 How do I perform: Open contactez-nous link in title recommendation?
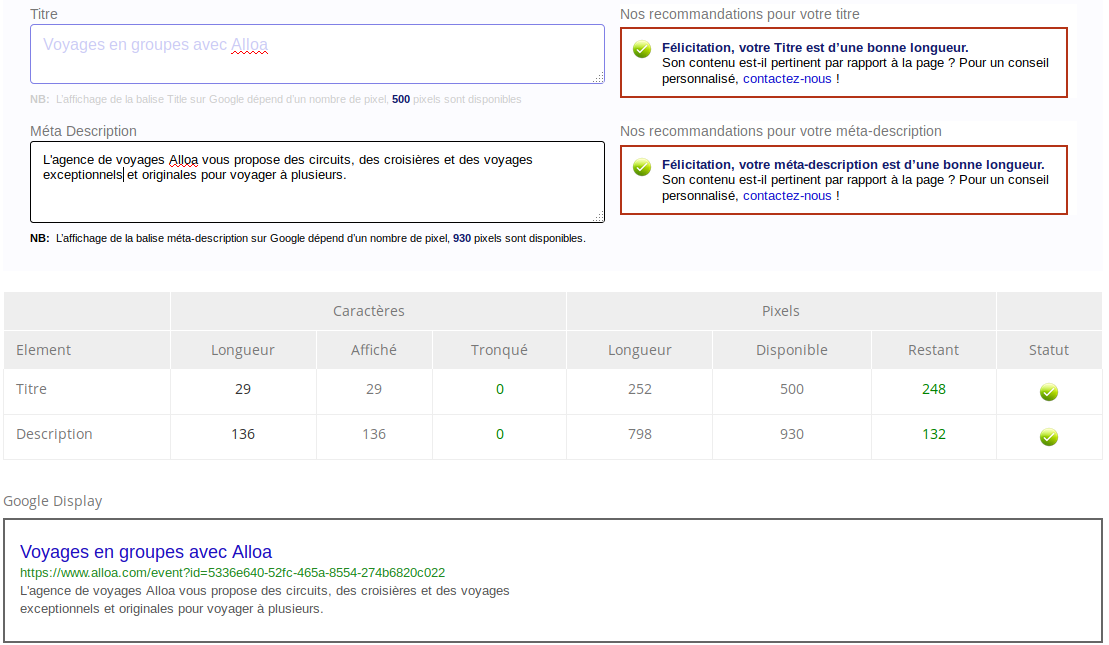787,79
